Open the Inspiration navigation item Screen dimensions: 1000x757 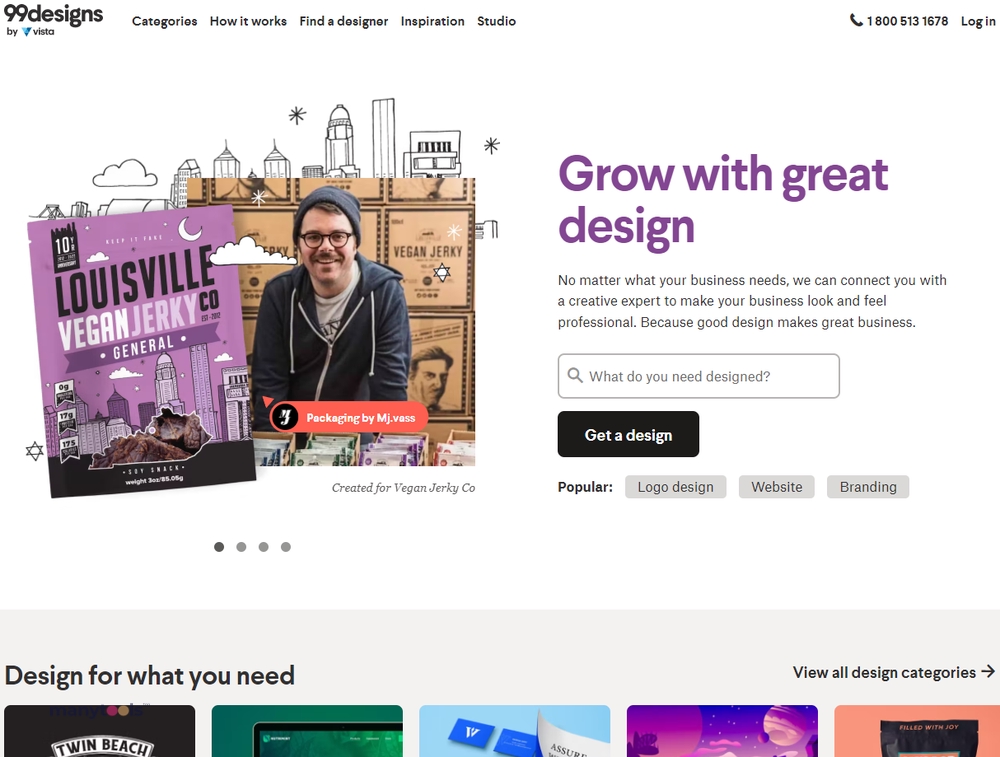(432, 21)
